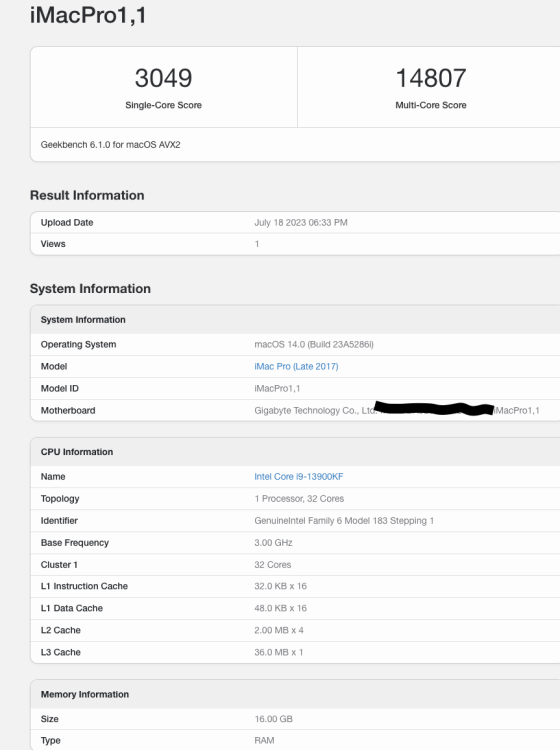
Task: Select the memory type value RAM
Action: coord(264,740)
